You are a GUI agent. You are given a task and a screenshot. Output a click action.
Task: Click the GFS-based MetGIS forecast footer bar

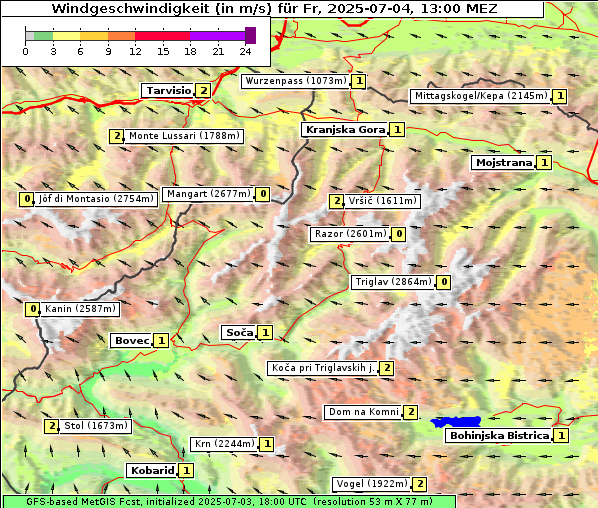(229, 502)
